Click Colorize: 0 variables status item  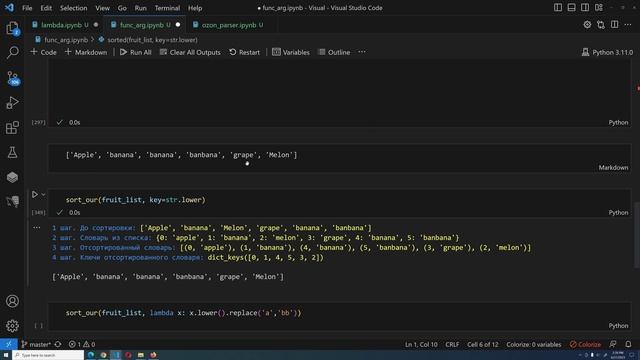(533, 344)
